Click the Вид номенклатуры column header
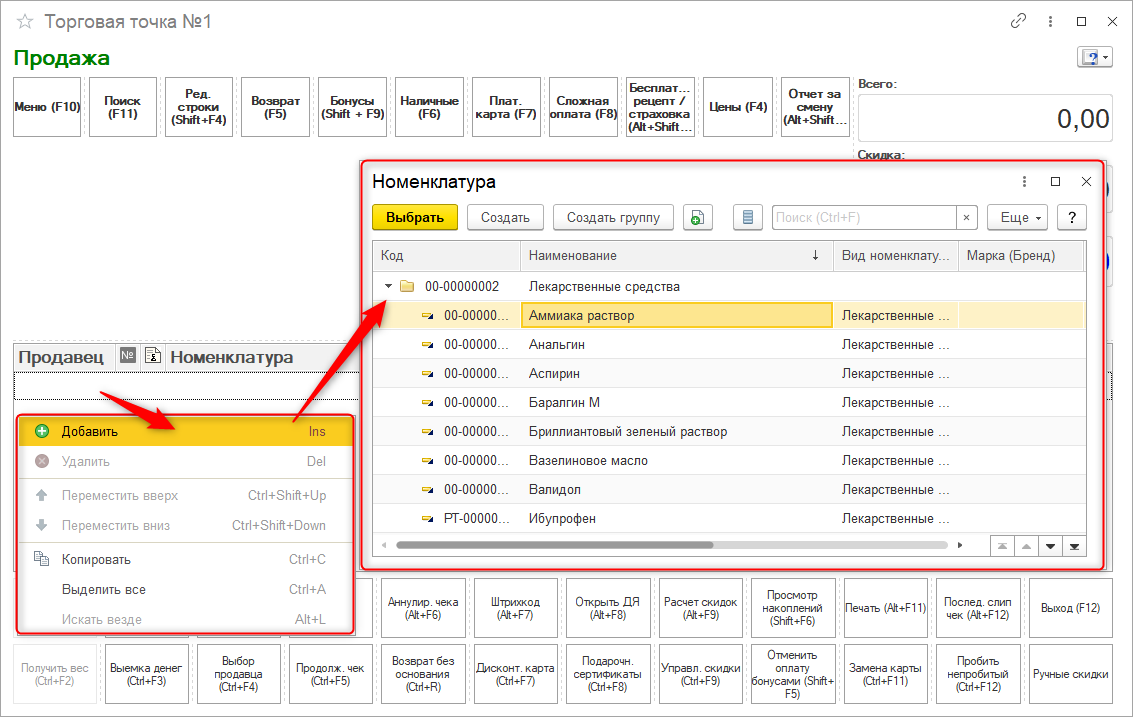The width and height of the screenshot is (1133, 717). [895, 256]
